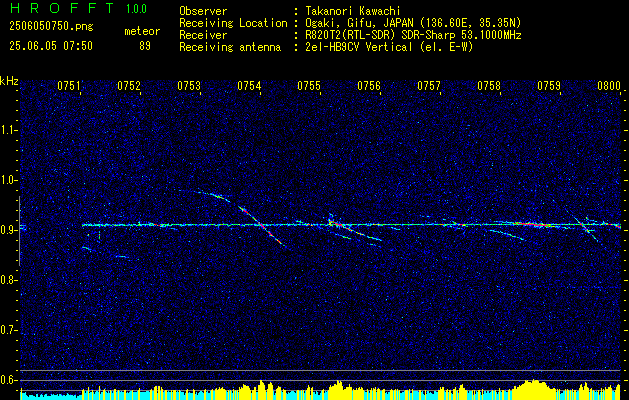The height and width of the screenshot is (400, 629).
Task: Click the 0800 time marker
Action: [609, 85]
